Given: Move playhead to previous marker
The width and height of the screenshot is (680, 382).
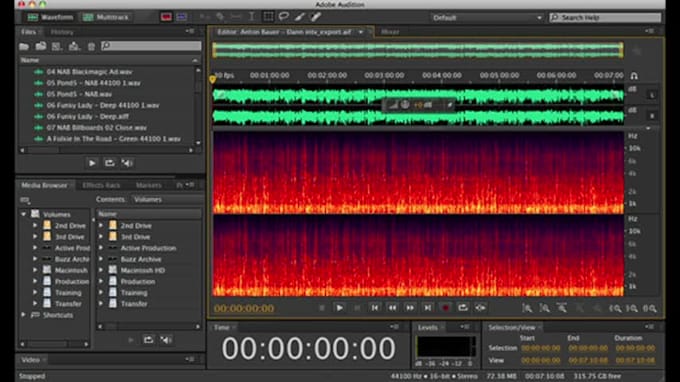Looking at the screenshot, I should [x=375, y=308].
